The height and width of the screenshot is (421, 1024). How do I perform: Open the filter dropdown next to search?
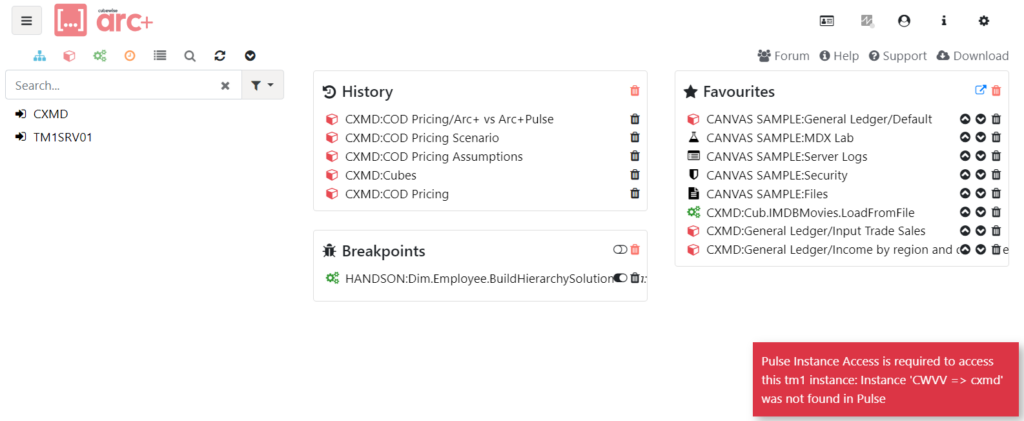(262, 86)
